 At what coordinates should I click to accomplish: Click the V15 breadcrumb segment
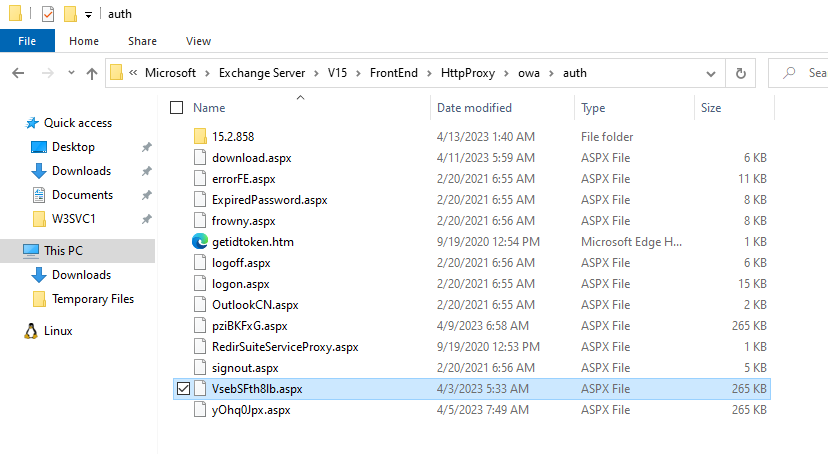(337, 73)
